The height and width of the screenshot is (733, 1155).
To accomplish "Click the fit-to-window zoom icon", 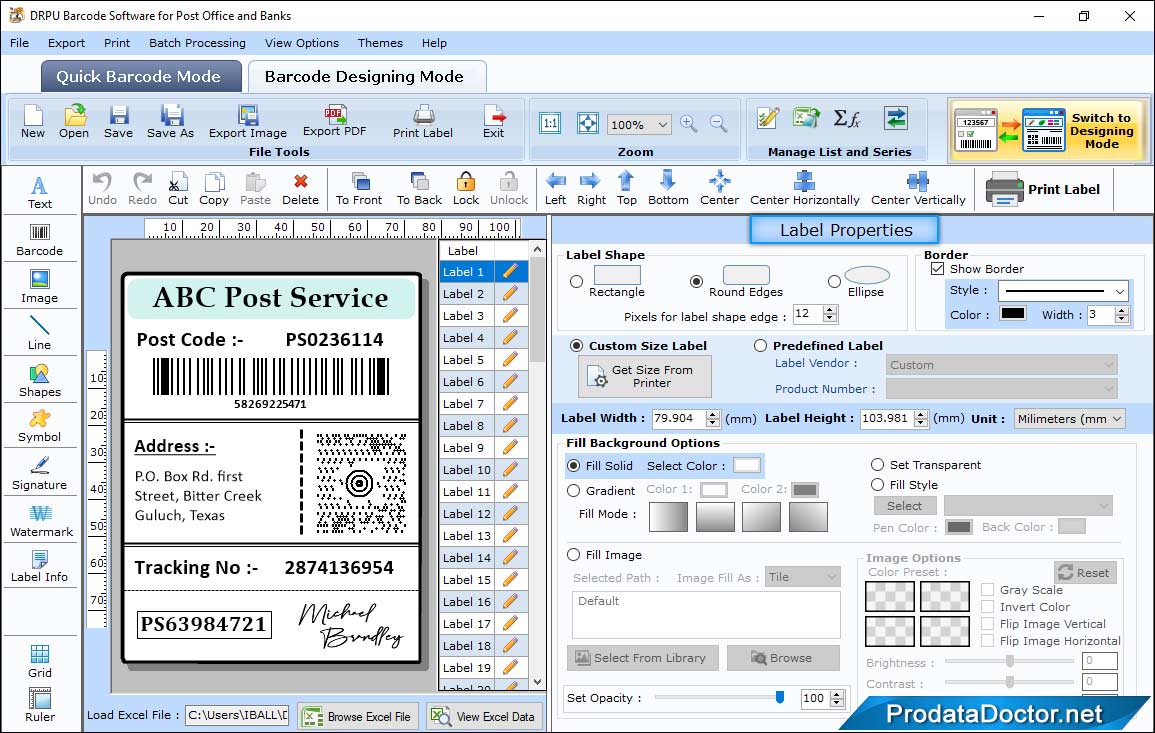I will pyautogui.click(x=588, y=123).
